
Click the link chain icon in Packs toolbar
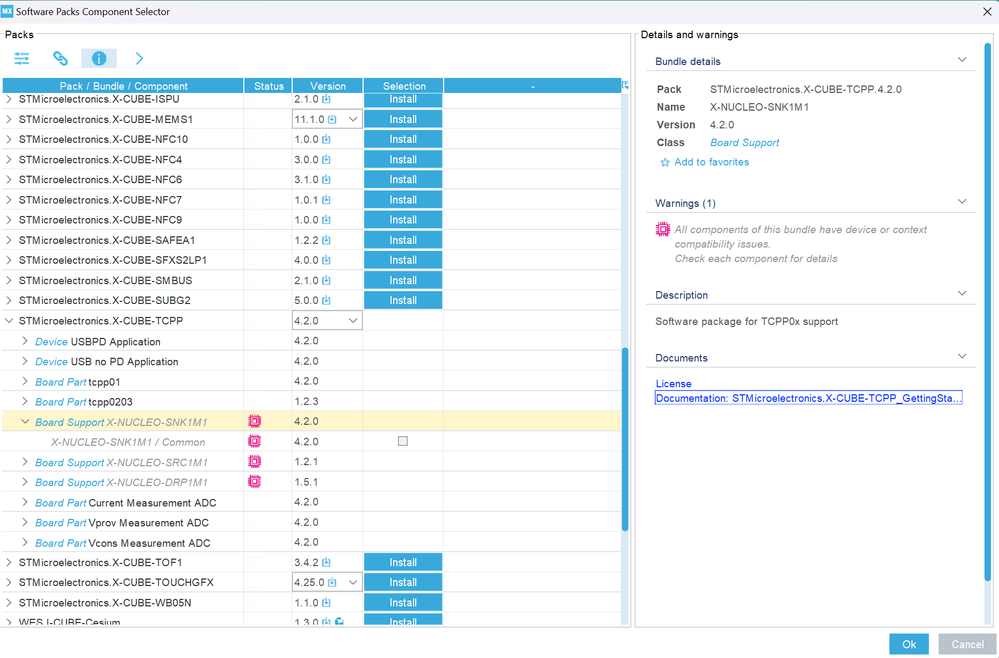click(60, 59)
